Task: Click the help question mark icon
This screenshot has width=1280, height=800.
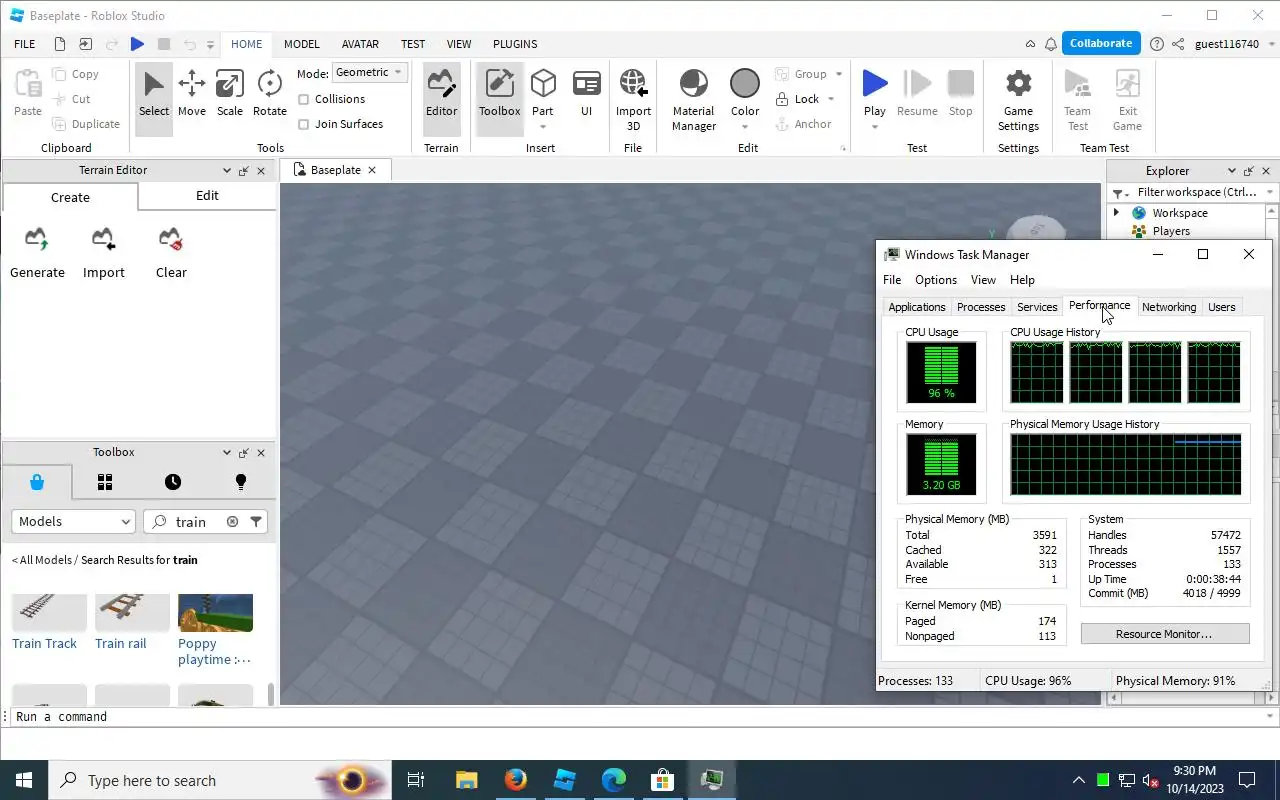Action: [x=1157, y=44]
